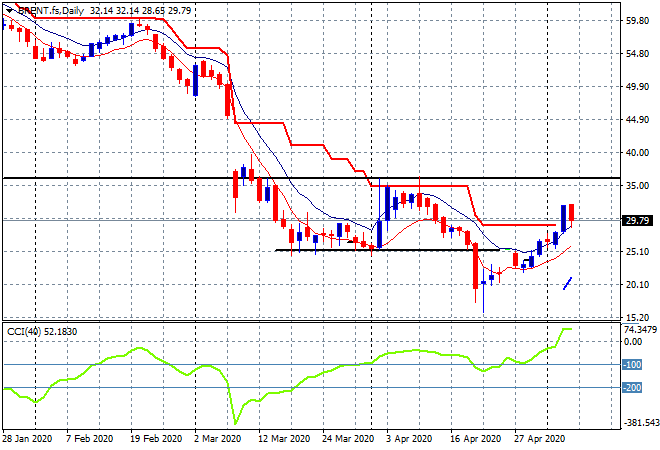Select the short black support line near 25.10
Screen dimensions: 660x450
pyautogui.click(x=386, y=250)
